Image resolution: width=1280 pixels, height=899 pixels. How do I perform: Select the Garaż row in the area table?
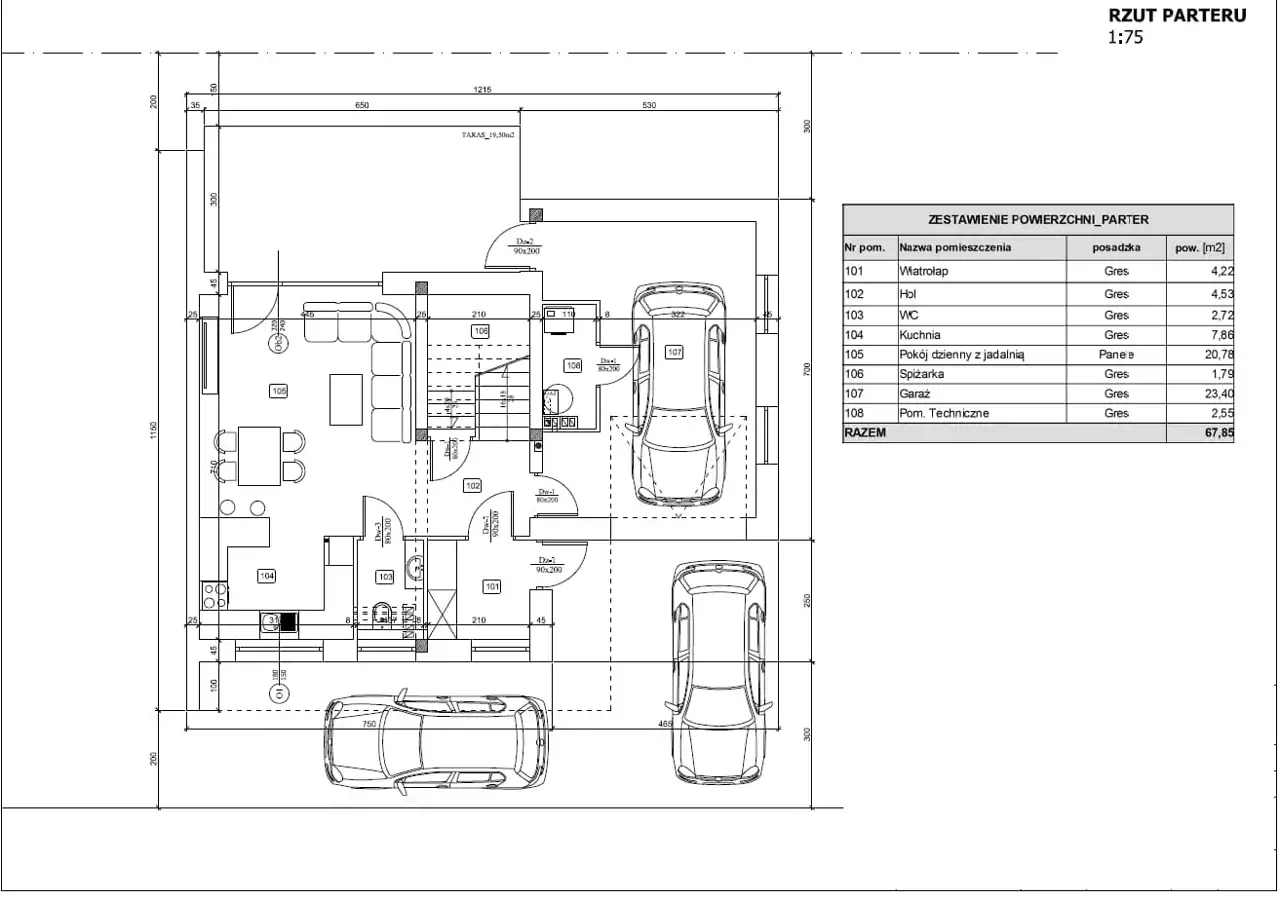[x=1038, y=394]
